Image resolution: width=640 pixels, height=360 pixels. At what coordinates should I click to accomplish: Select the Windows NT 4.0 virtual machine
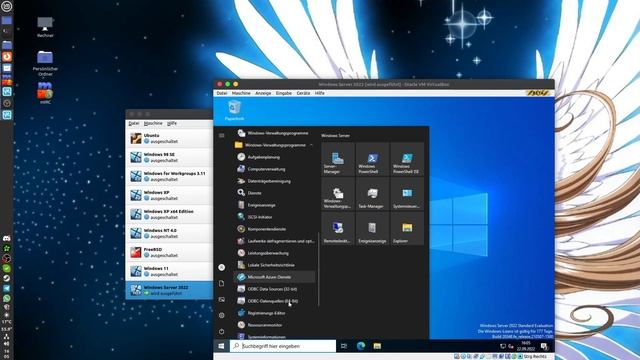pyautogui.click(x=169, y=233)
